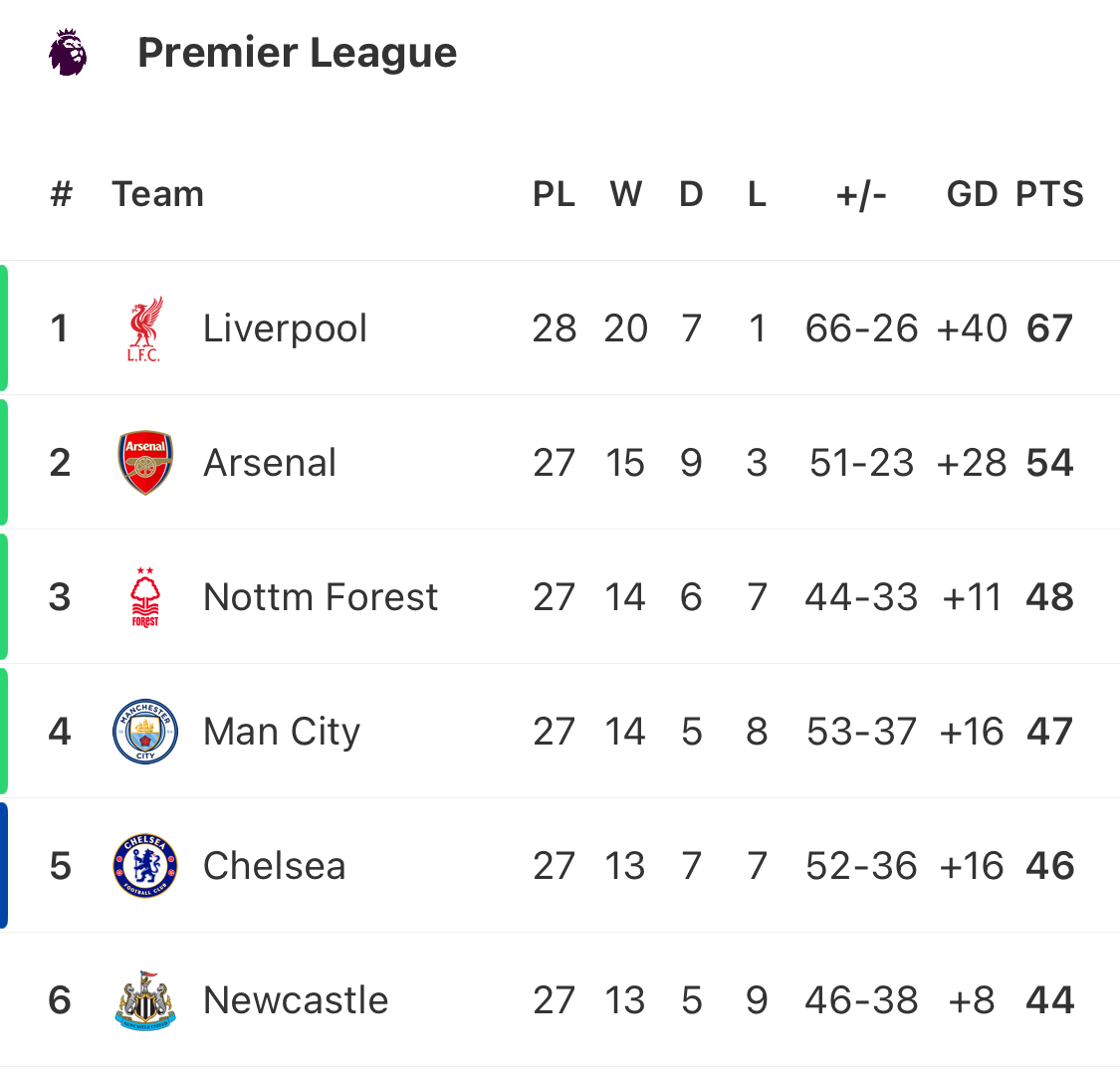This screenshot has height=1078, width=1120.
Task: Open the Premier League title link
Action: (x=297, y=53)
